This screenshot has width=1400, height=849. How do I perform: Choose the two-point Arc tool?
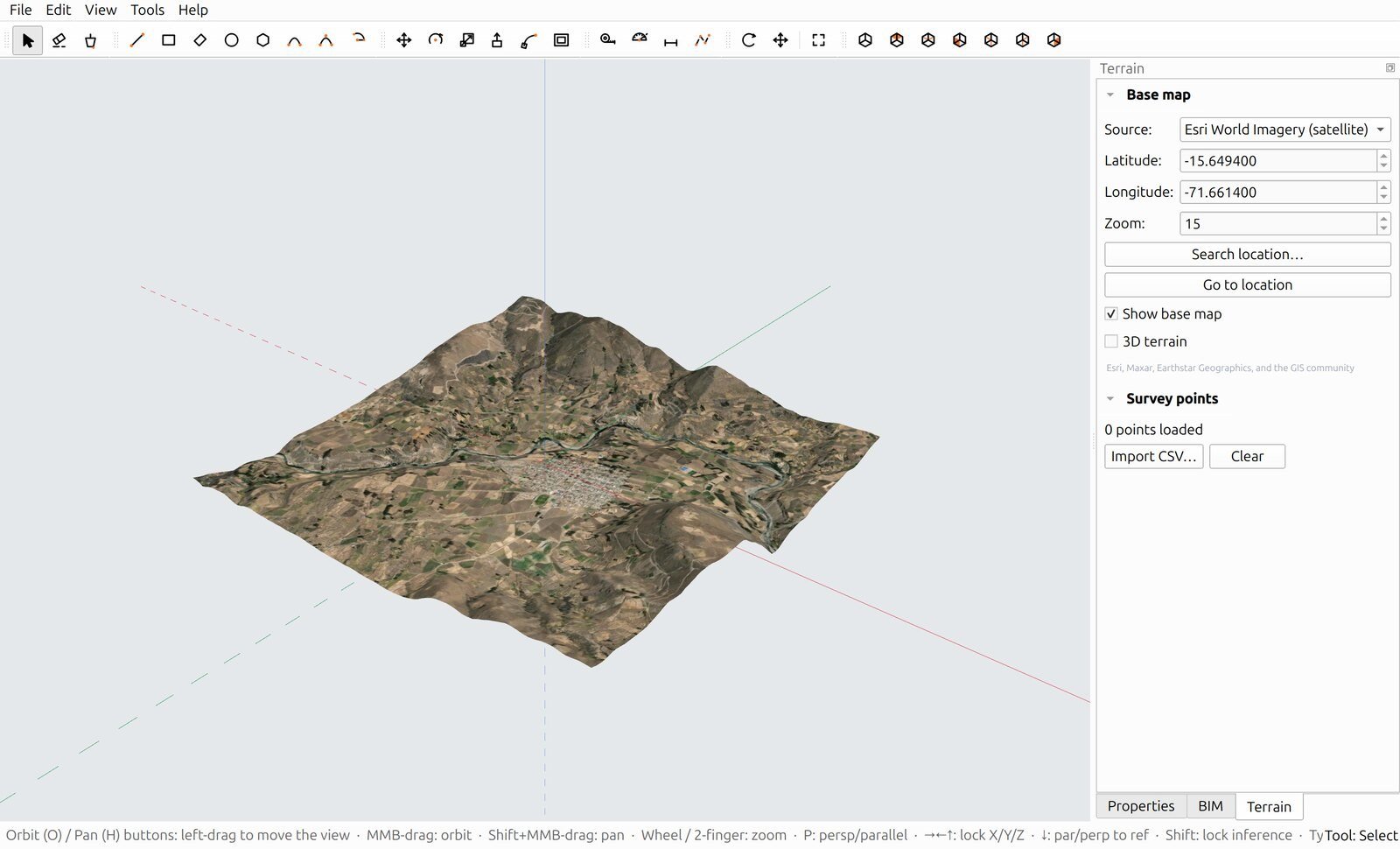point(294,40)
